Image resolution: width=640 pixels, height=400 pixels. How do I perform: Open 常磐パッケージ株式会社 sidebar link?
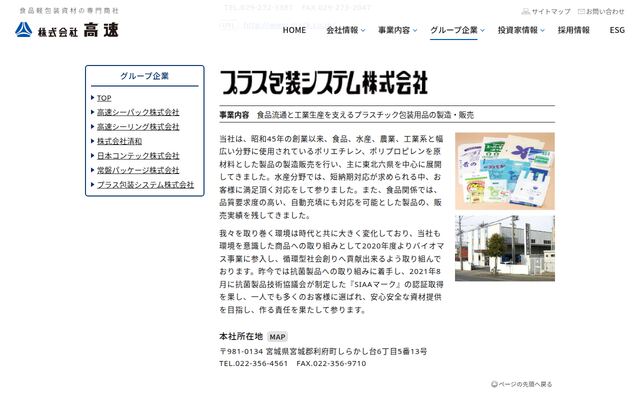pos(138,170)
